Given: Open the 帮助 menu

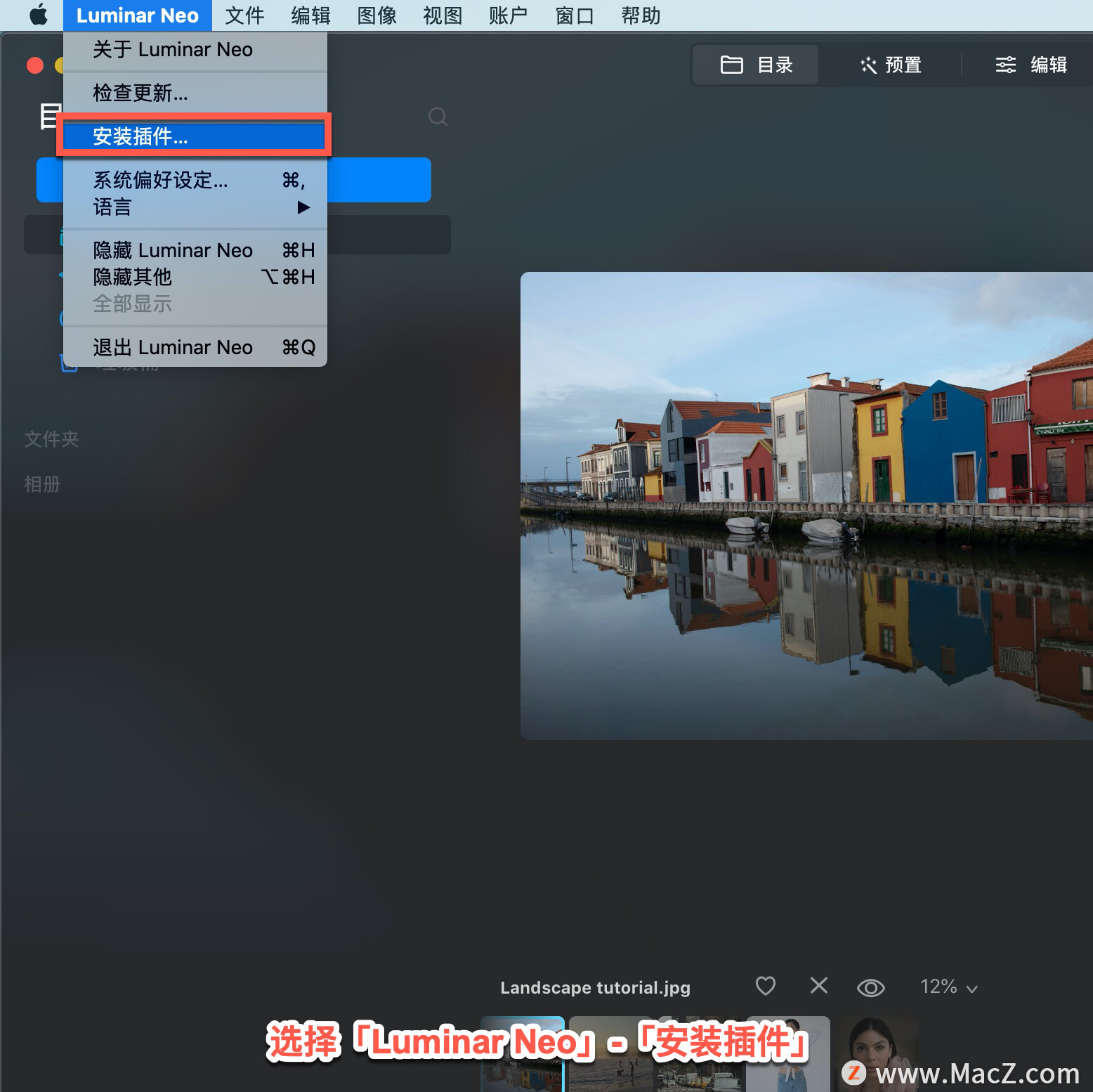Looking at the screenshot, I should pos(641,15).
